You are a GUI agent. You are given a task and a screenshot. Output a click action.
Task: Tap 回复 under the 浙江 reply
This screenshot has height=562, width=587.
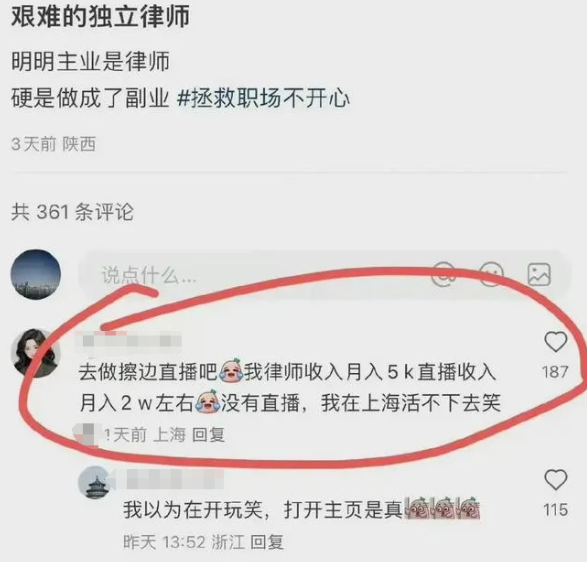(x=267, y=542)
